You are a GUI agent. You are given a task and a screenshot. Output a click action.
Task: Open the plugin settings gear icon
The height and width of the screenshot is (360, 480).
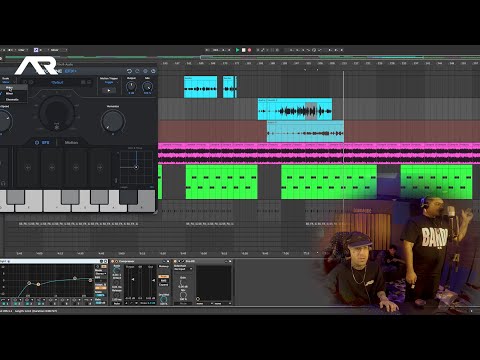tap(145, 71)
